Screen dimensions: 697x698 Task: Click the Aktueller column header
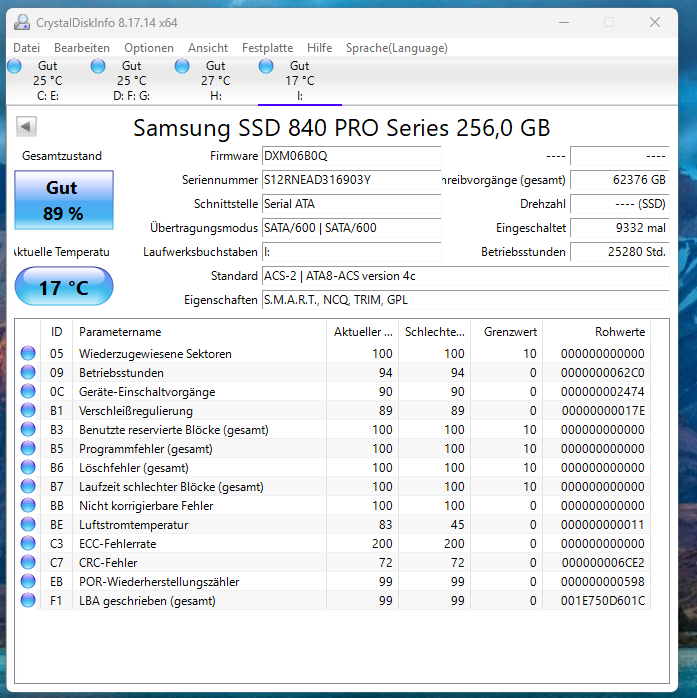click(363, 332)
